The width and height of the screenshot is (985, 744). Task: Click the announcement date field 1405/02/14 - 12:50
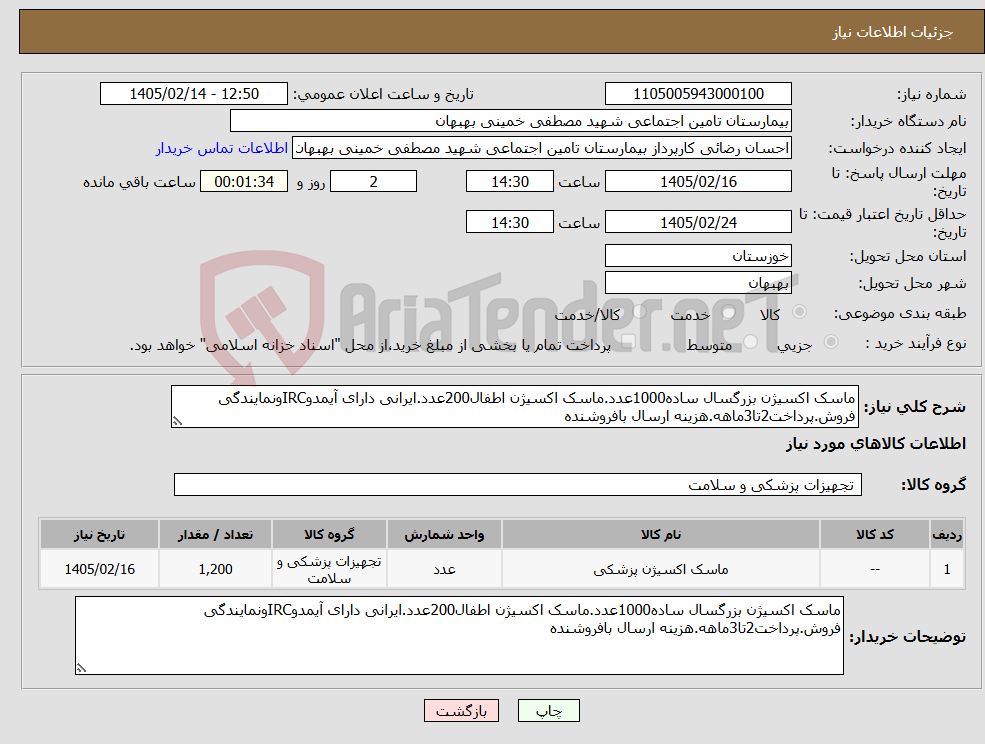point(194,94)
